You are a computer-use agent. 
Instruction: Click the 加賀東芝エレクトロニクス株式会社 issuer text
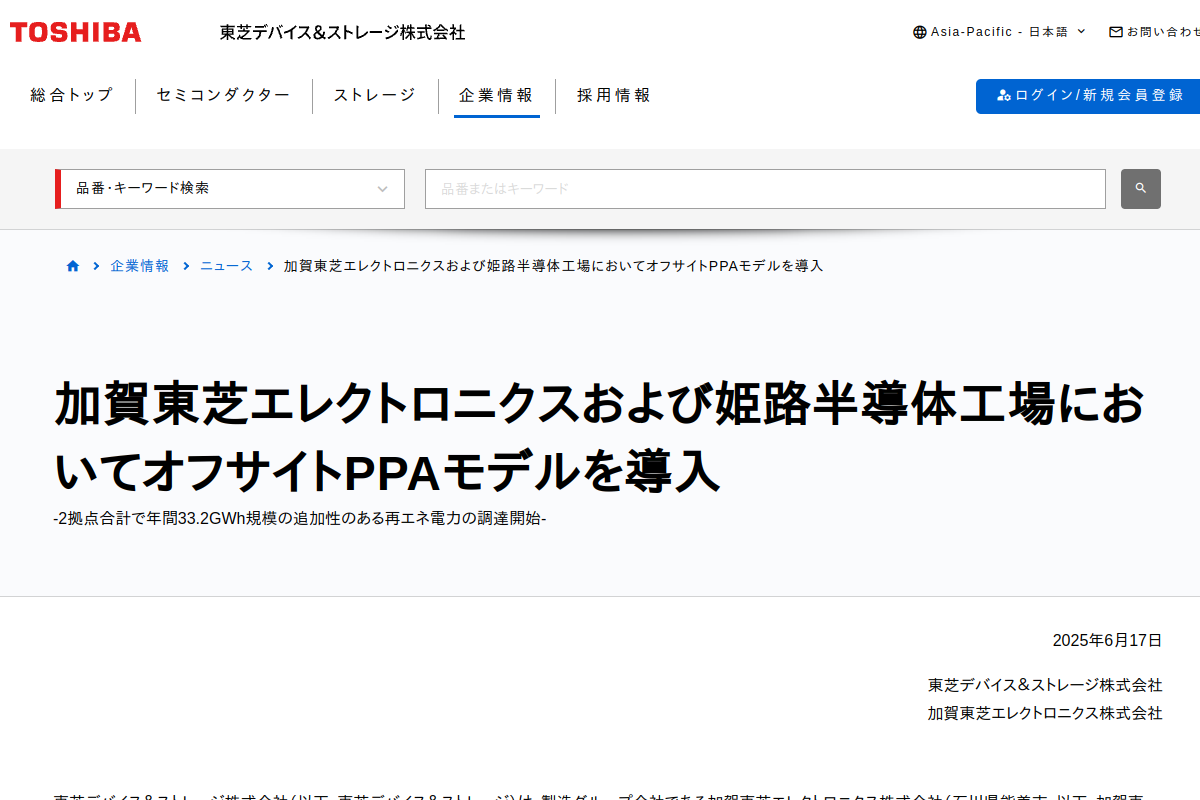(1045, 713)
